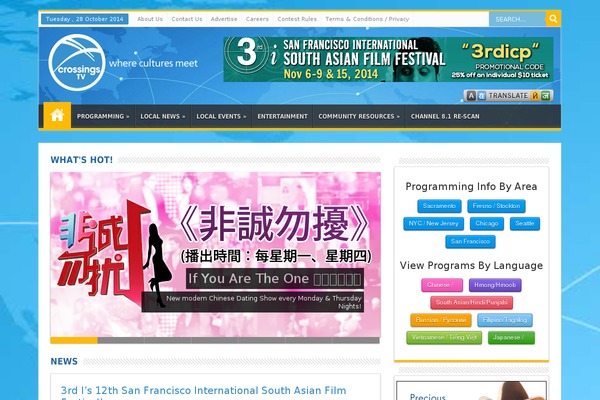
Task: Select Sacramento programming area
Action: 439,206
